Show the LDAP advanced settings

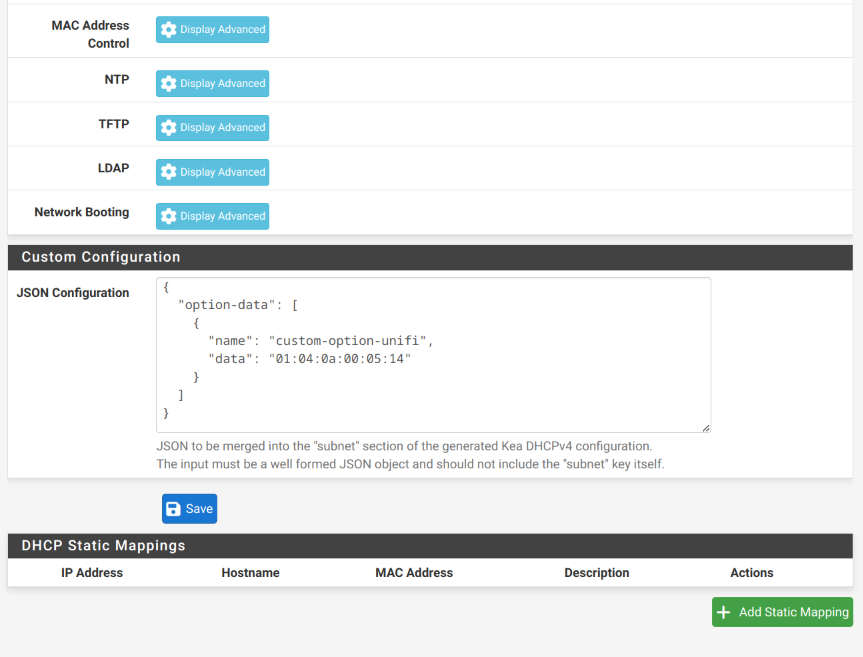coord(212,172)
